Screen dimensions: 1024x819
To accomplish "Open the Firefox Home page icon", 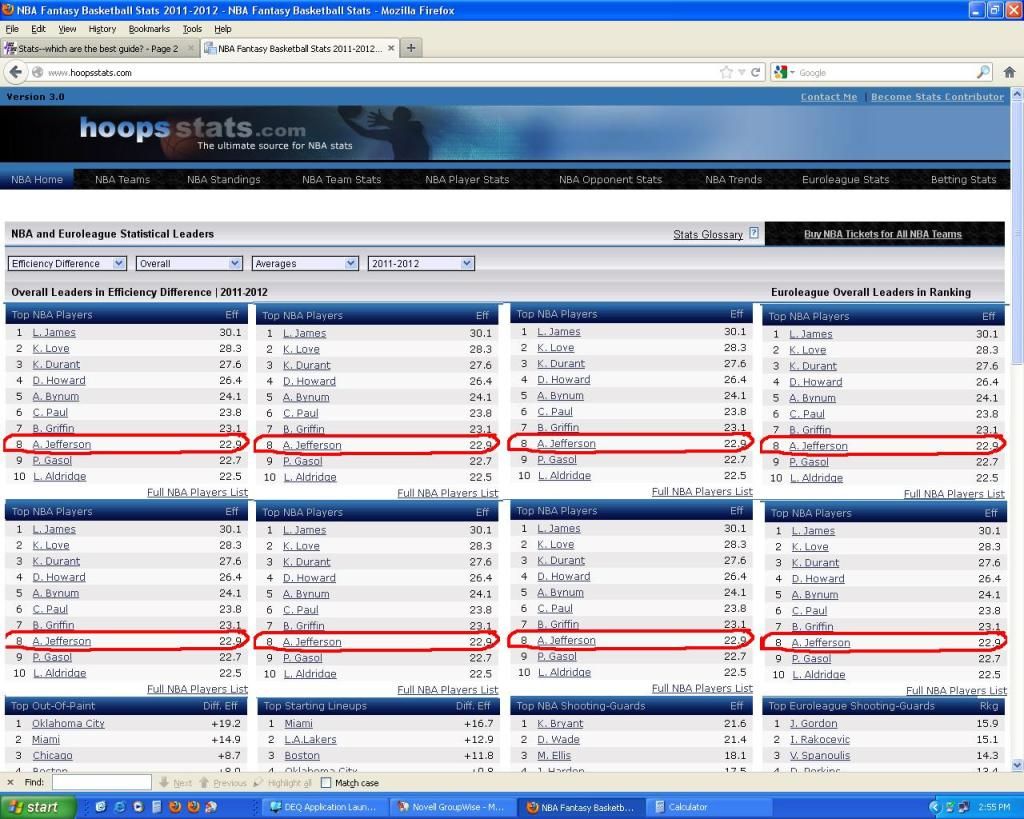I will point(1009,72).
